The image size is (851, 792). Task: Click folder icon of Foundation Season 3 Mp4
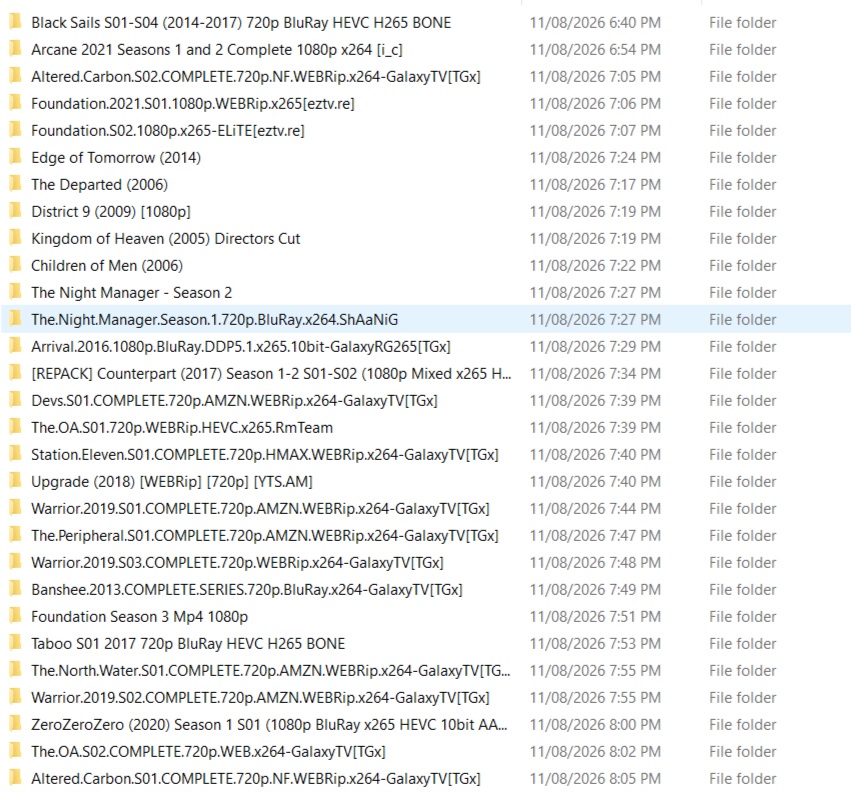tap(15, 617)
